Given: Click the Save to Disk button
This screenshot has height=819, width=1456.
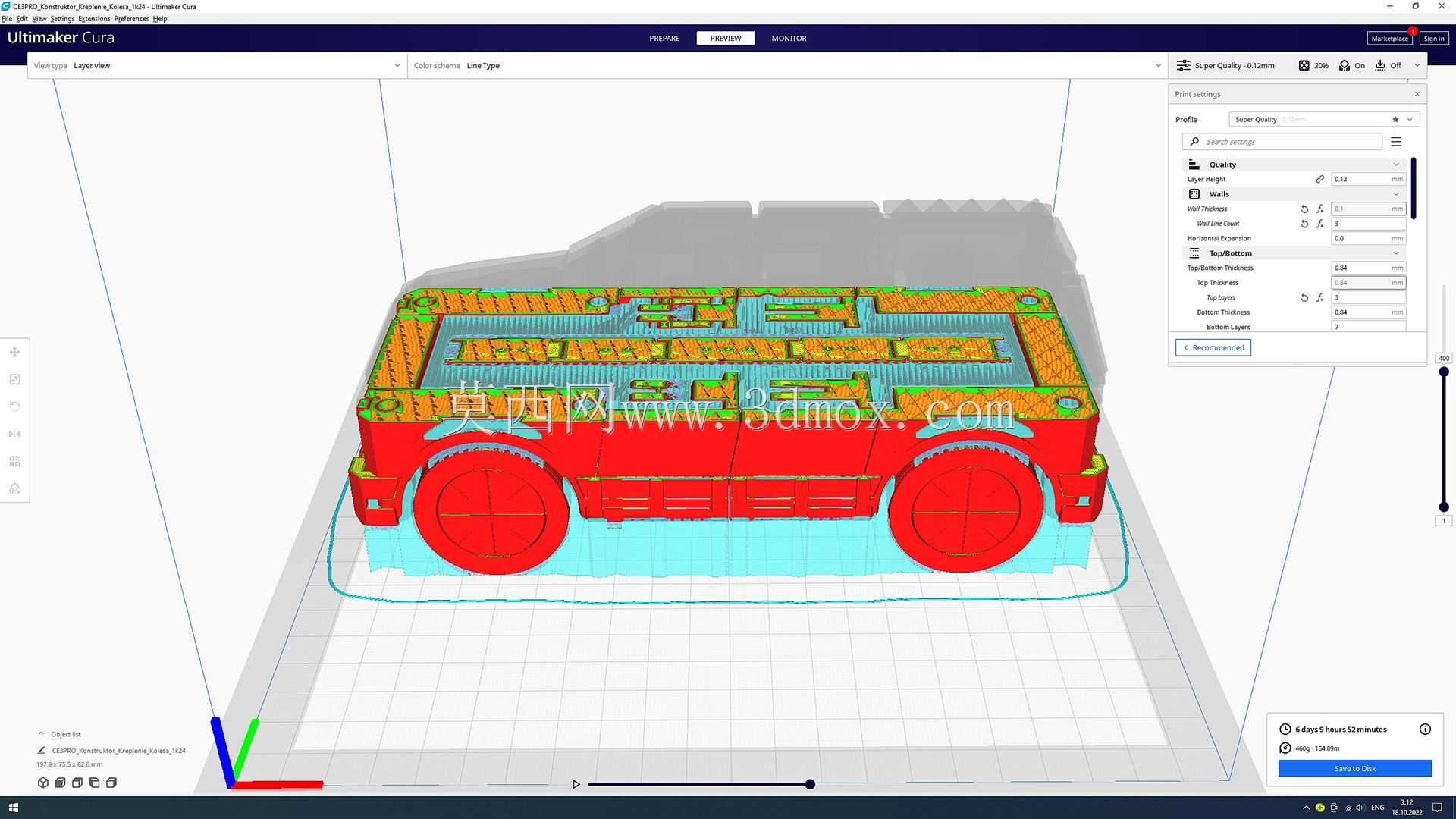Looking at the screenshot, I should (1354, 768).
